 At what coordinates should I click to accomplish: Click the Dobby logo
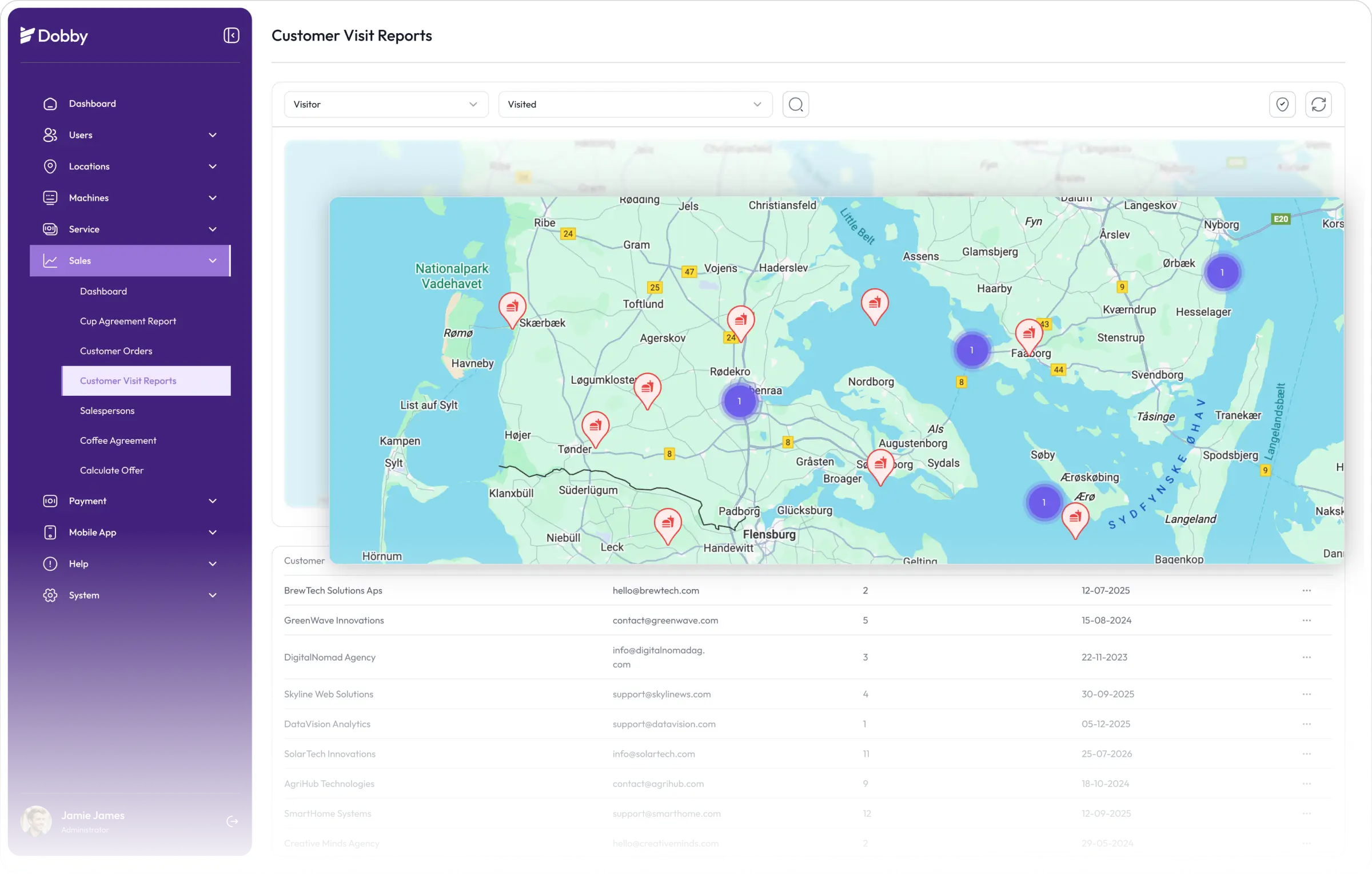pyautogui.click(x=54, y=35)
